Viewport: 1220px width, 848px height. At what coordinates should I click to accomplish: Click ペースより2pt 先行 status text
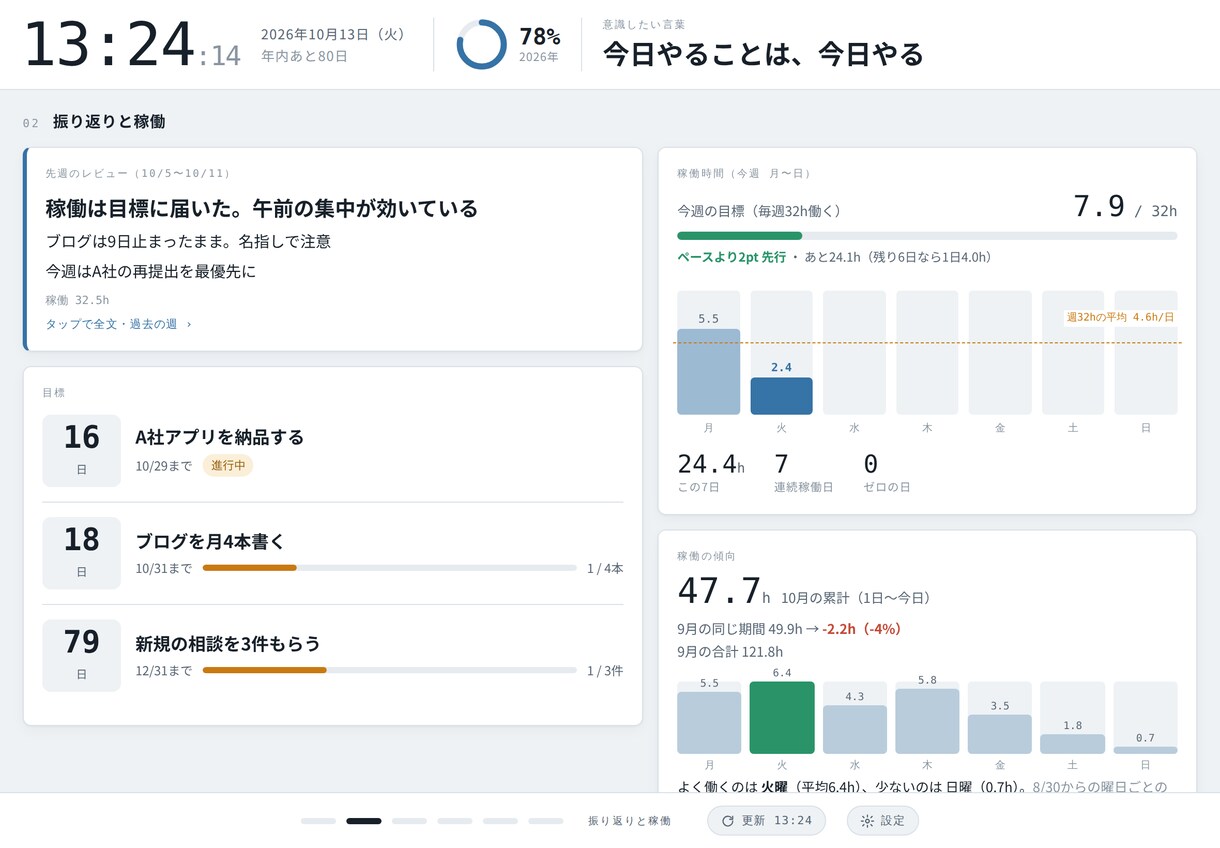731,257
